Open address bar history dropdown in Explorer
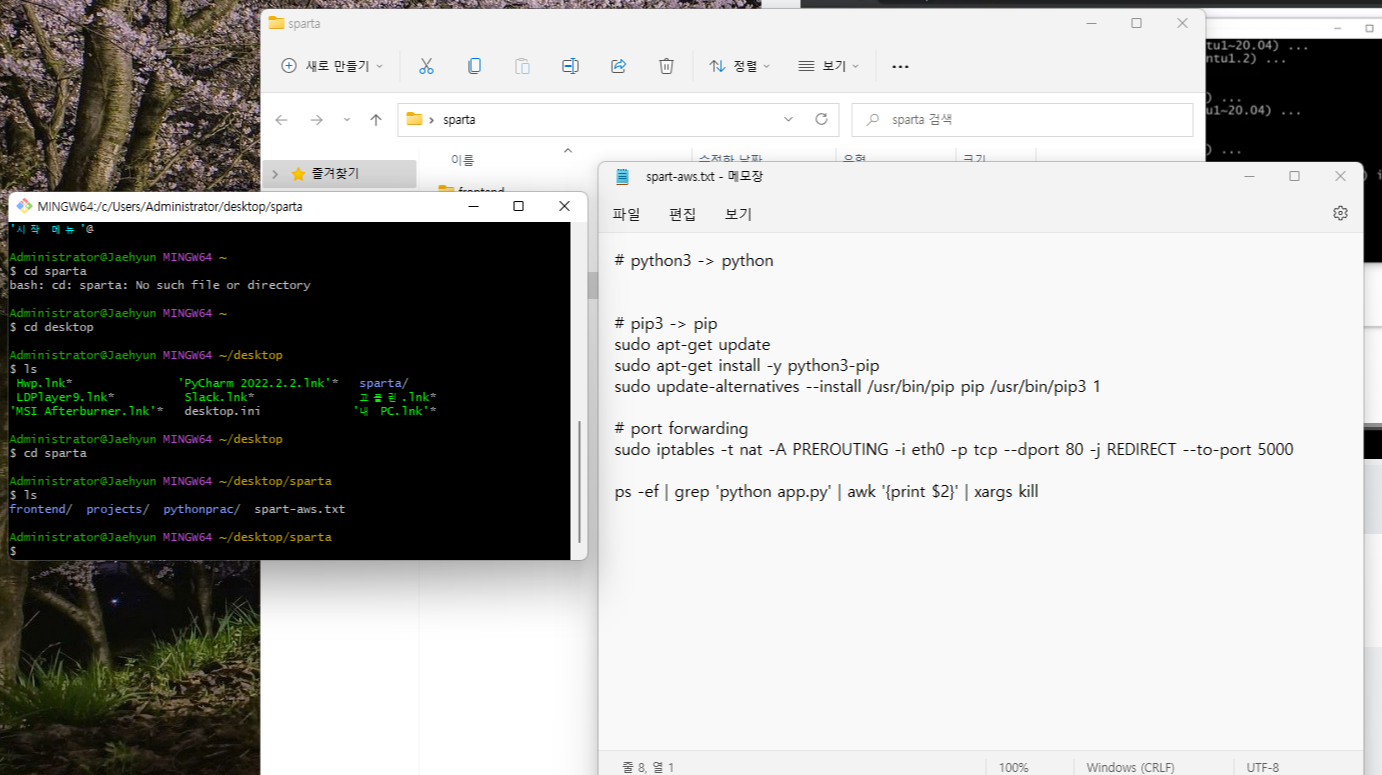The image size is (1382, 775). coord(788,119)
